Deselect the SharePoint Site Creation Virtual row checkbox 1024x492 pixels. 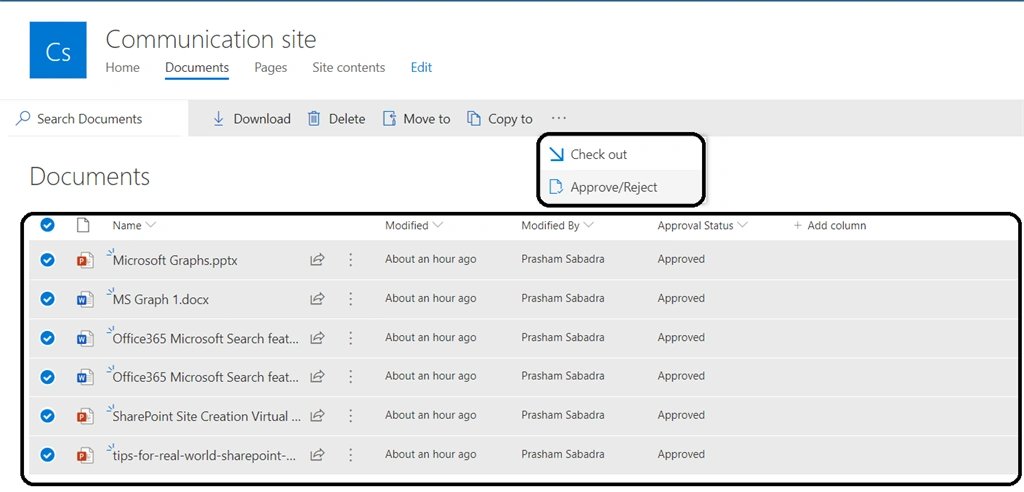tap(47, 416)
